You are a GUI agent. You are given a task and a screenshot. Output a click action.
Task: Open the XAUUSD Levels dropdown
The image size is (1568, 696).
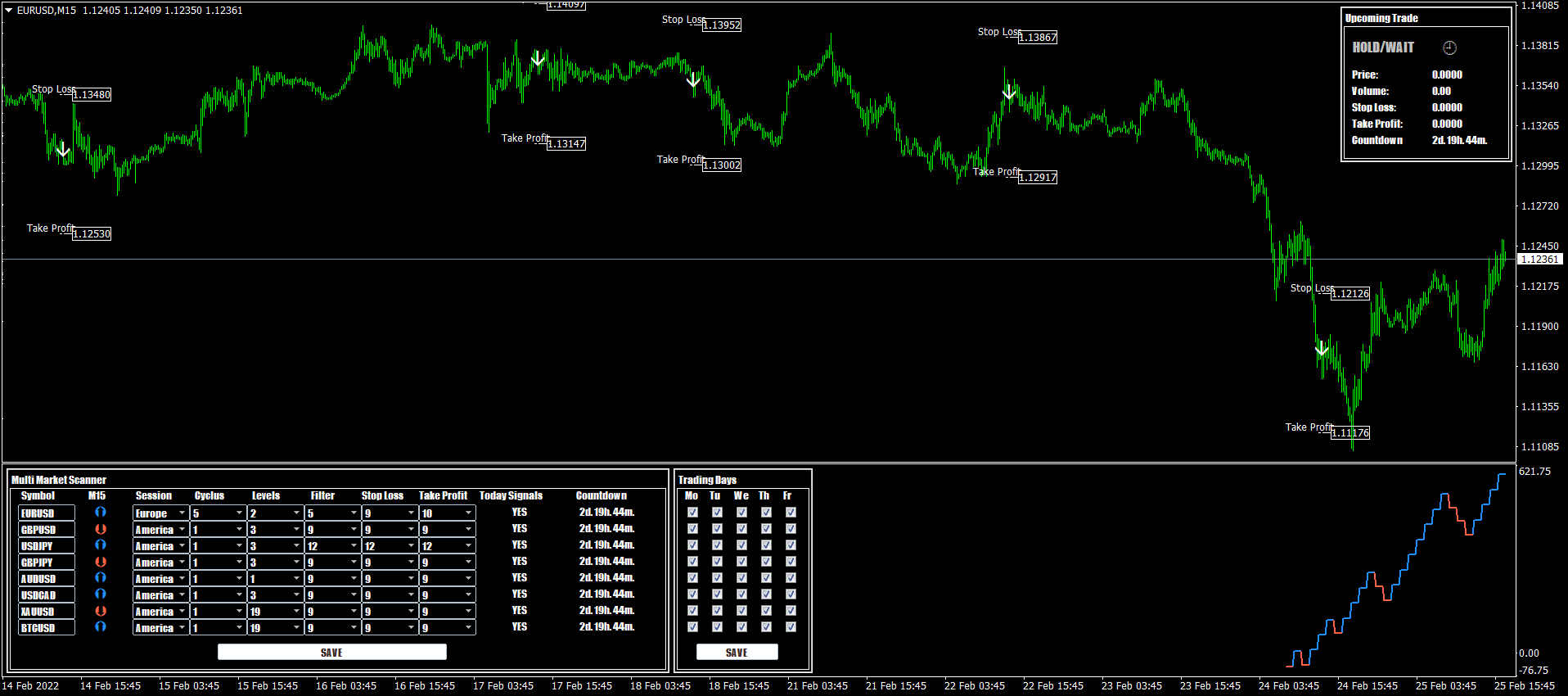(x=296, y=612)
